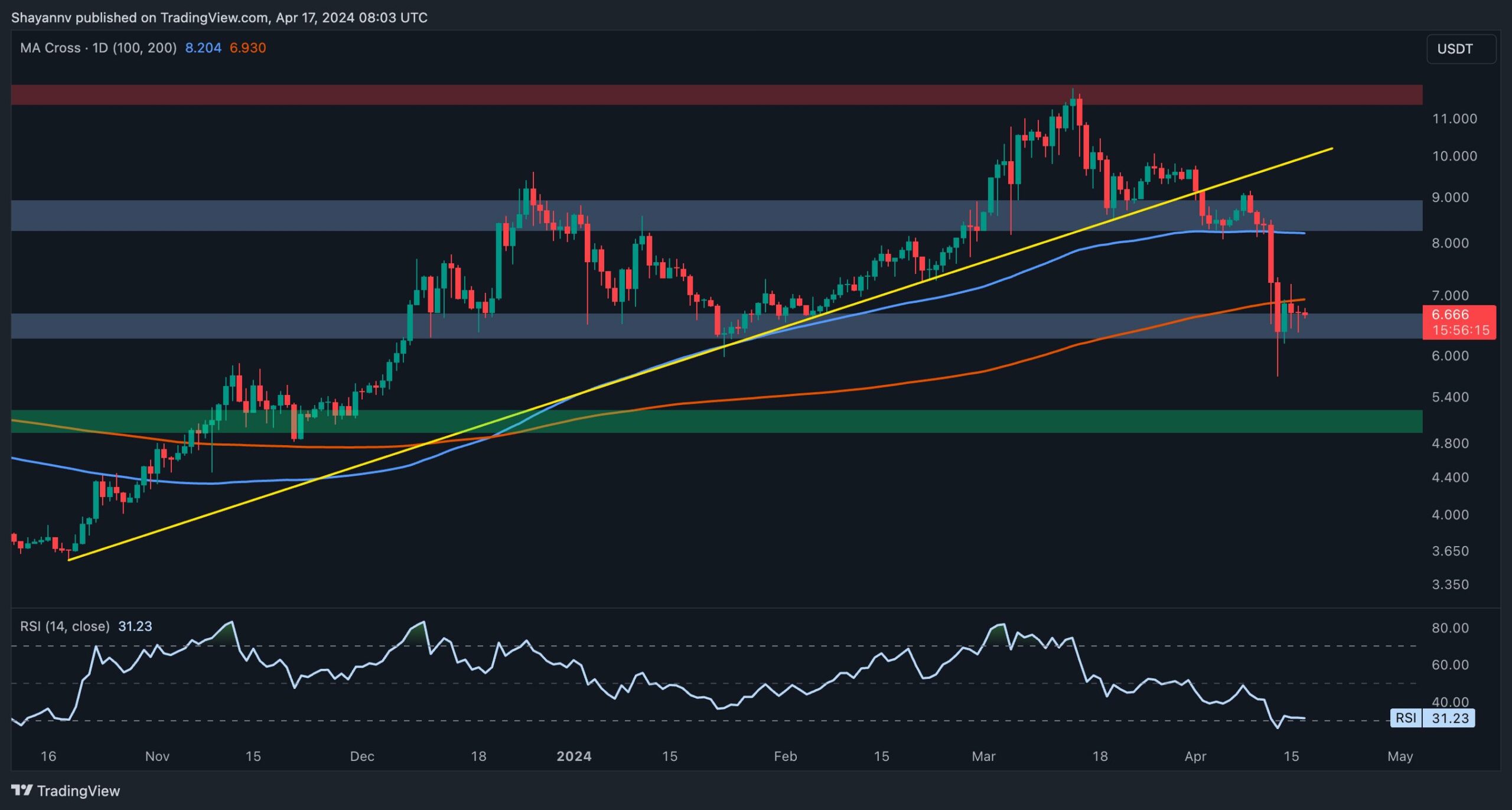Click the 80.00 RSI scale label
This screenshot has height=810, width=1512.
tap(1450, 628)
